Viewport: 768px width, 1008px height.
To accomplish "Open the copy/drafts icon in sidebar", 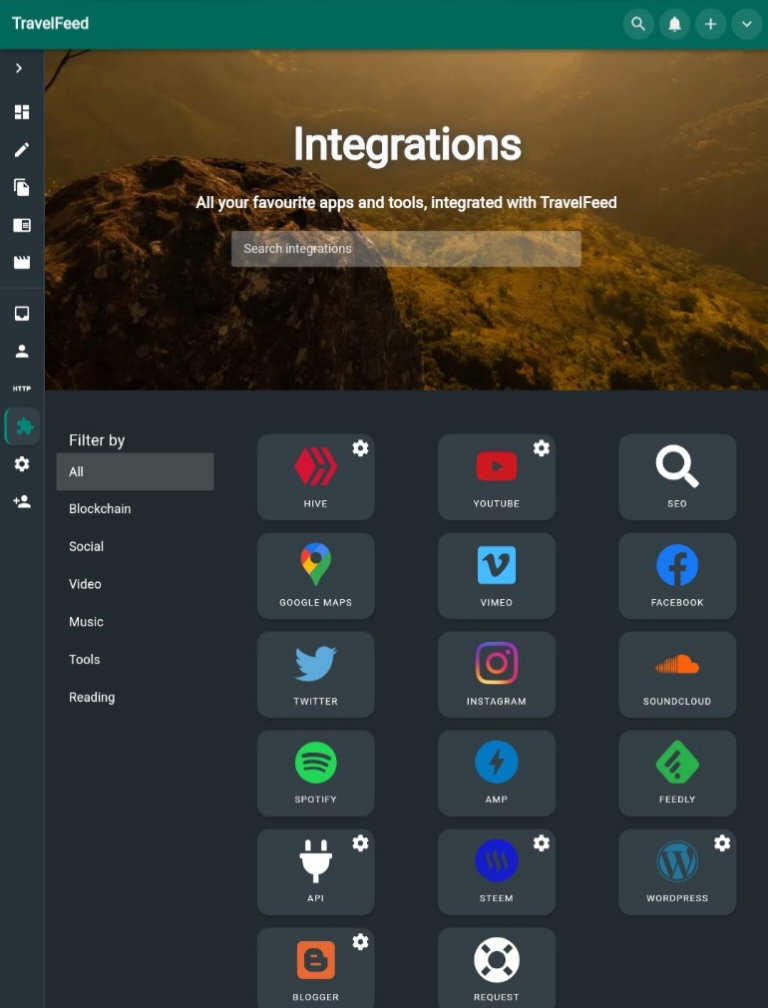I will pos(22,187).
